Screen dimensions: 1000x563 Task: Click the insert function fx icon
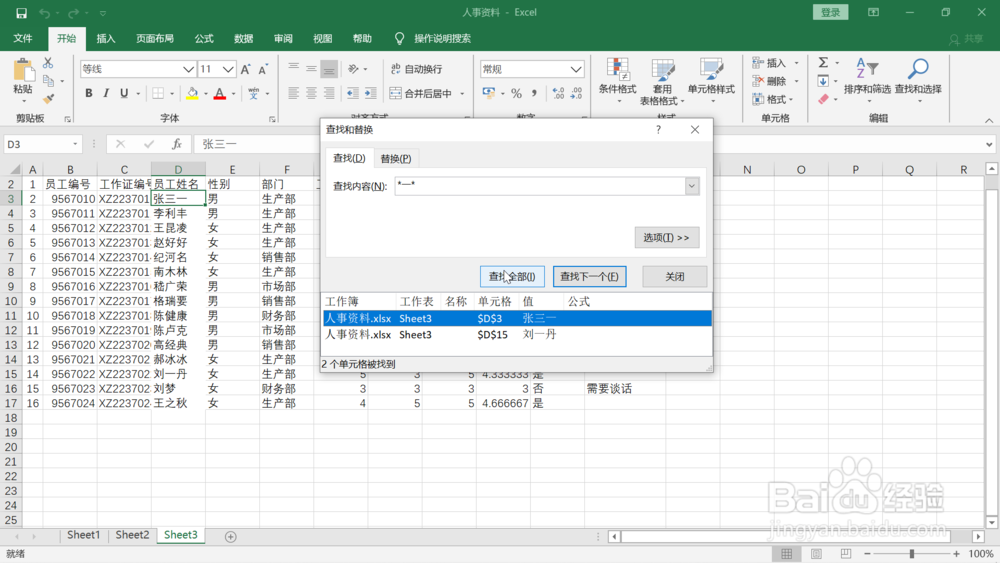177,144
